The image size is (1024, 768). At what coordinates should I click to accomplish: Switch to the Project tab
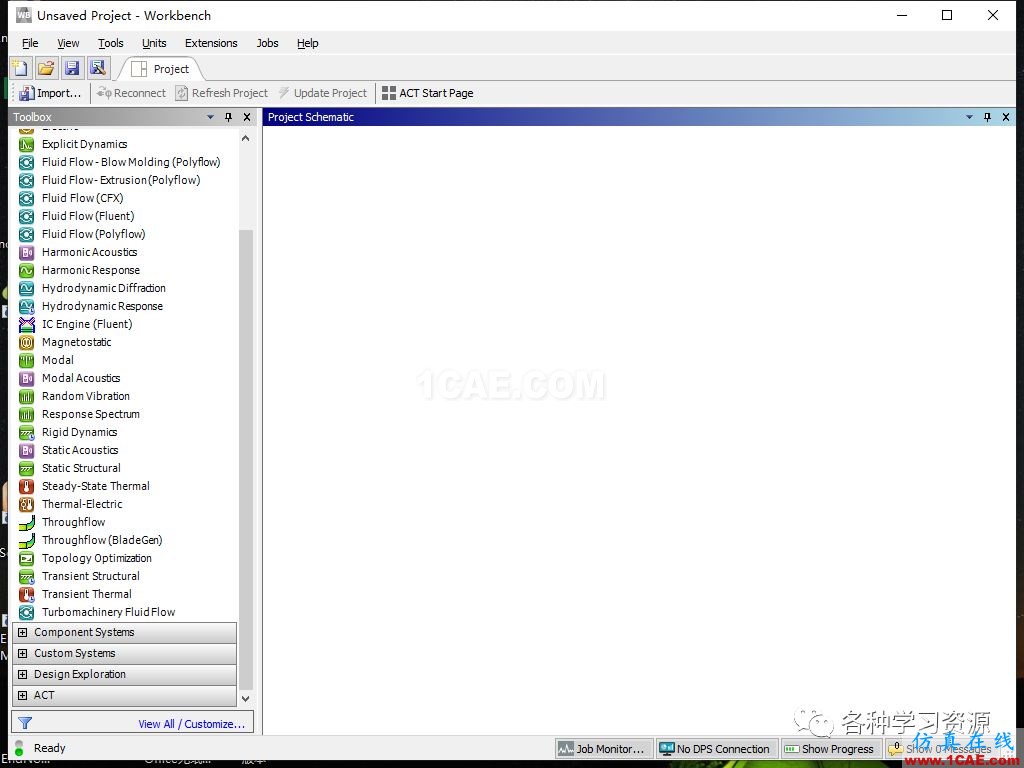161,69
